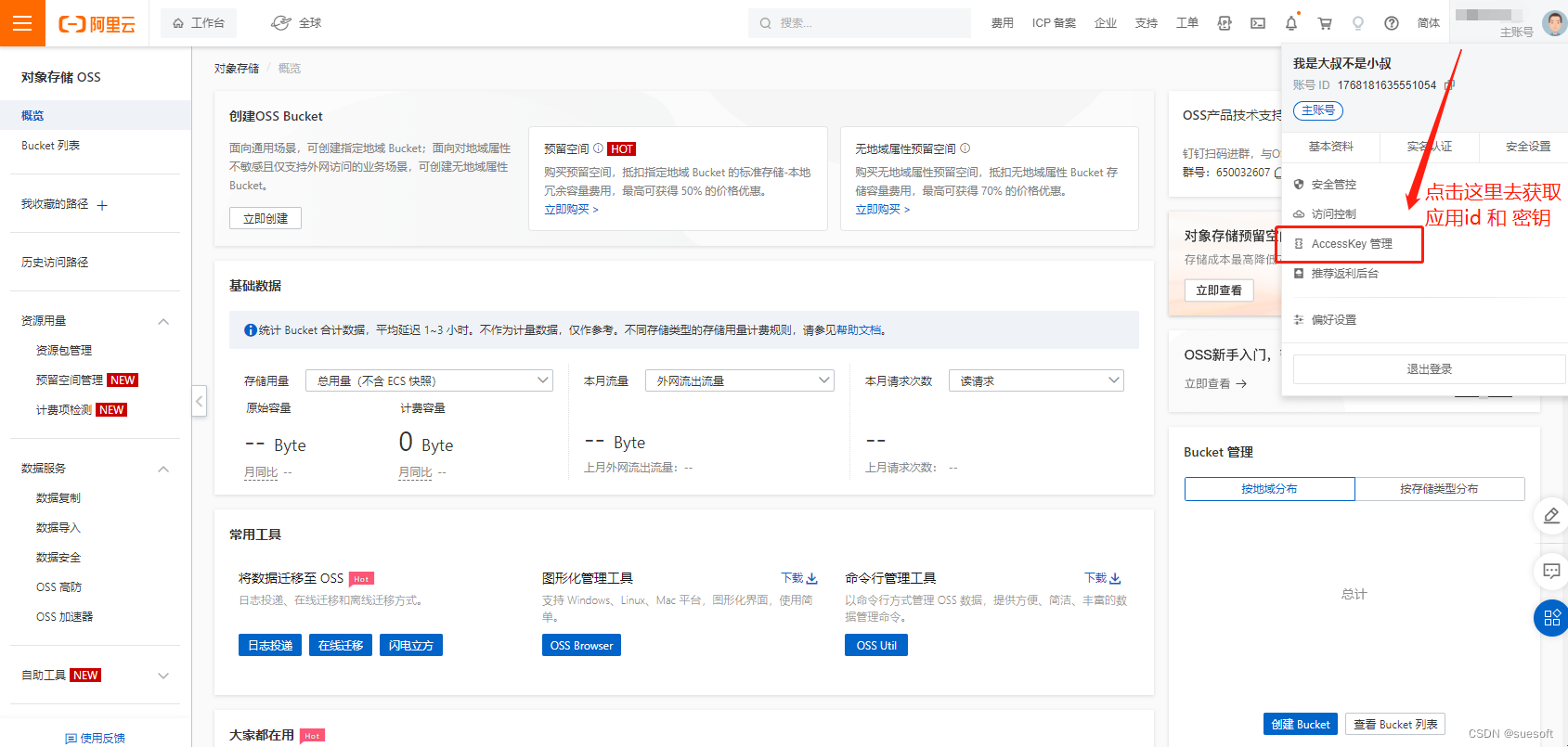Open 企业 in the top menu
The width and height of the screenshot is (1568, 747).
click(1106, 23)
